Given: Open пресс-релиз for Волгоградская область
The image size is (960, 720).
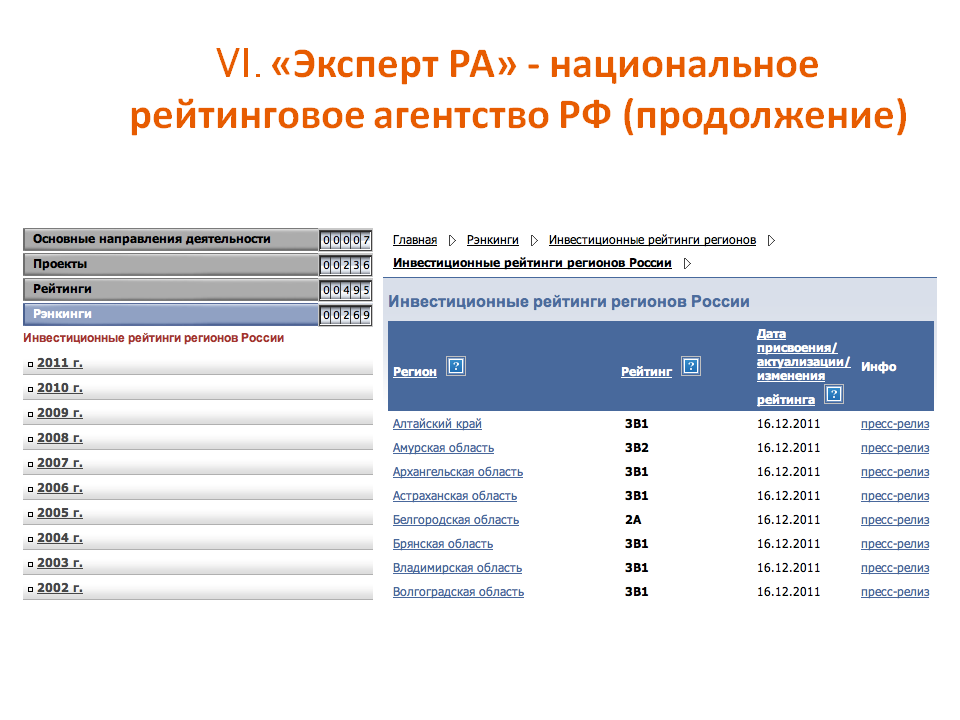Looking at the screenshot, I should 894,592.
